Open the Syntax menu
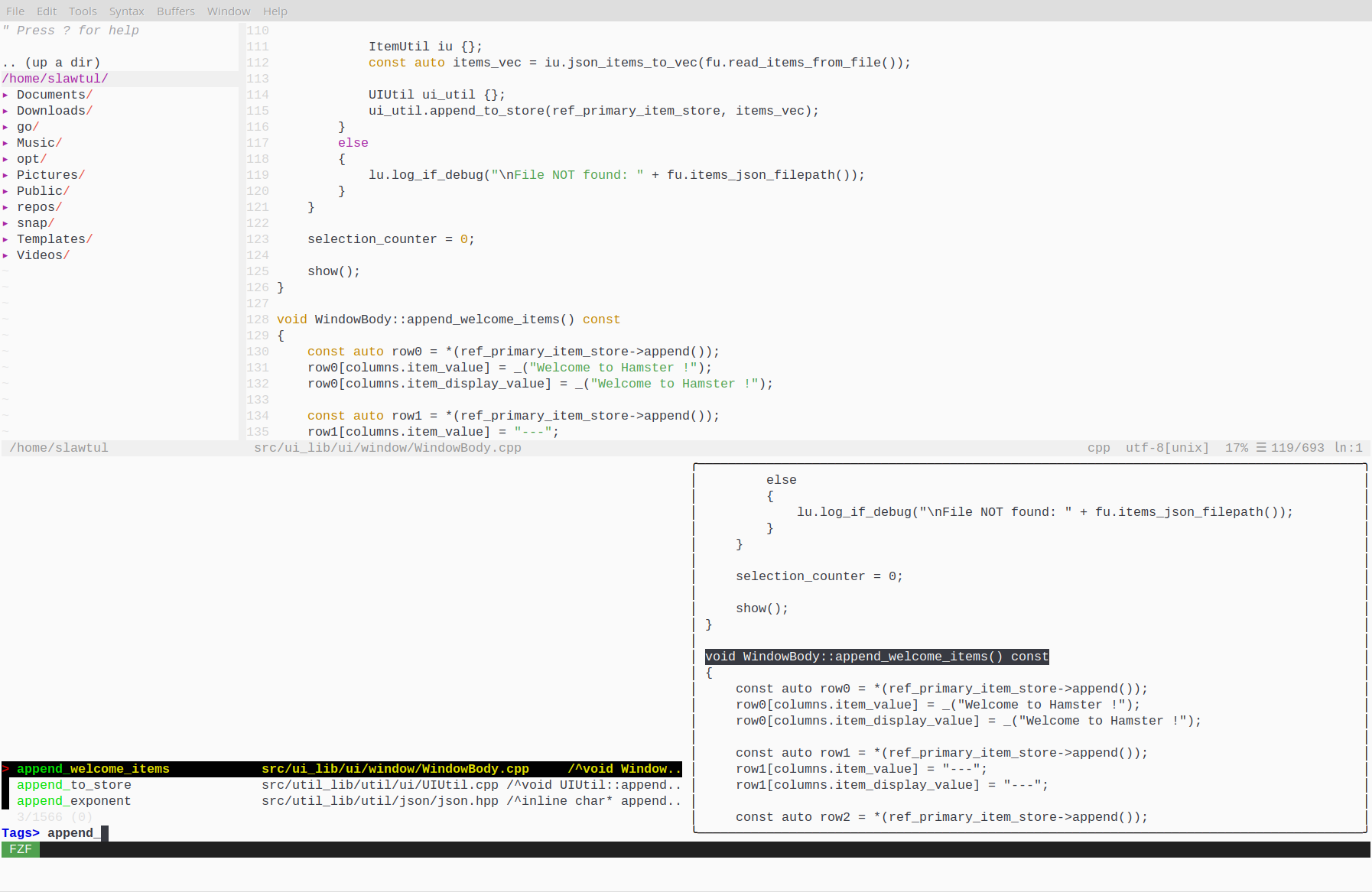The height and width of the screenshot is (892, 1372). [126, 11]
